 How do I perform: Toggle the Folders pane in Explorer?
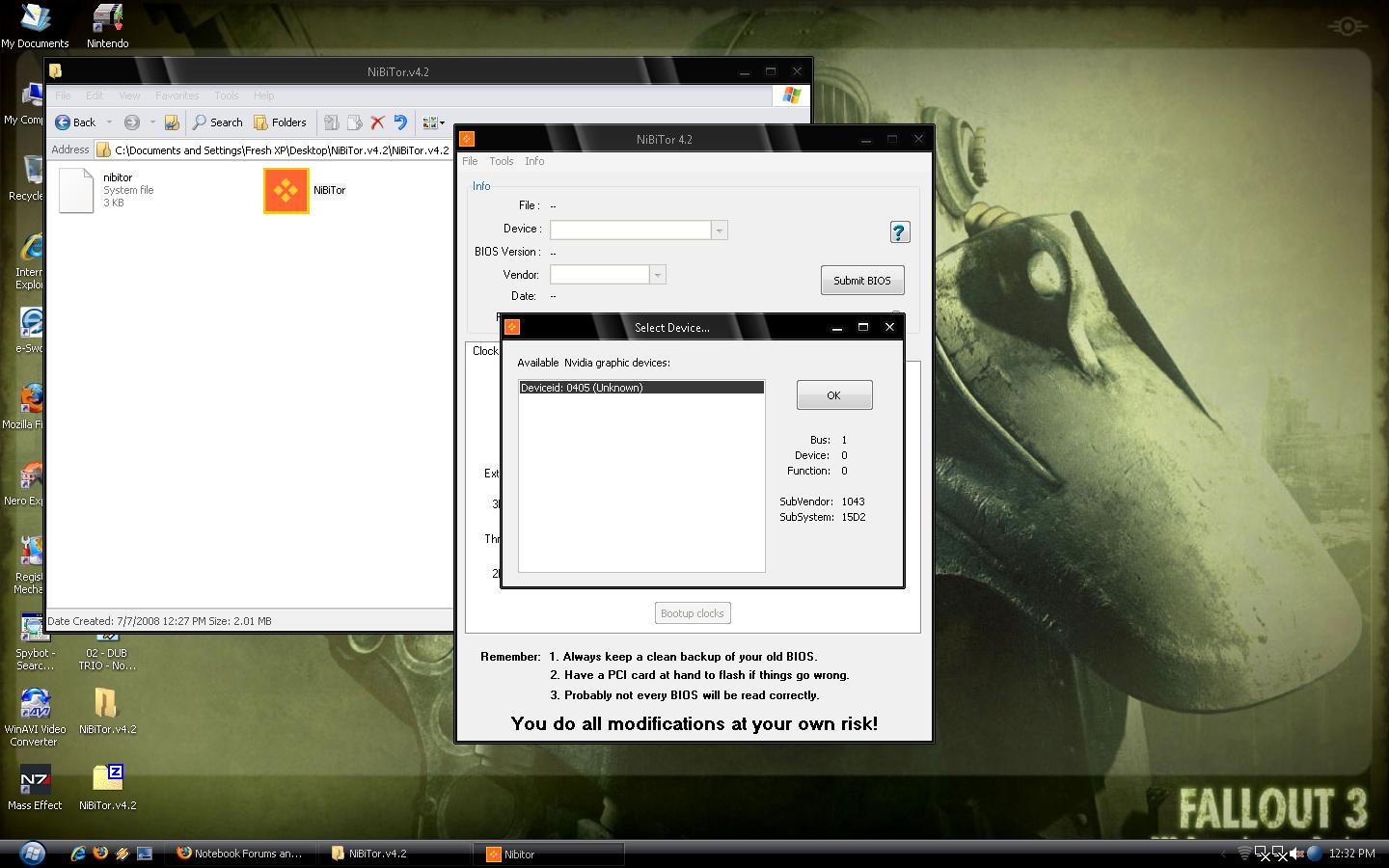280,122
